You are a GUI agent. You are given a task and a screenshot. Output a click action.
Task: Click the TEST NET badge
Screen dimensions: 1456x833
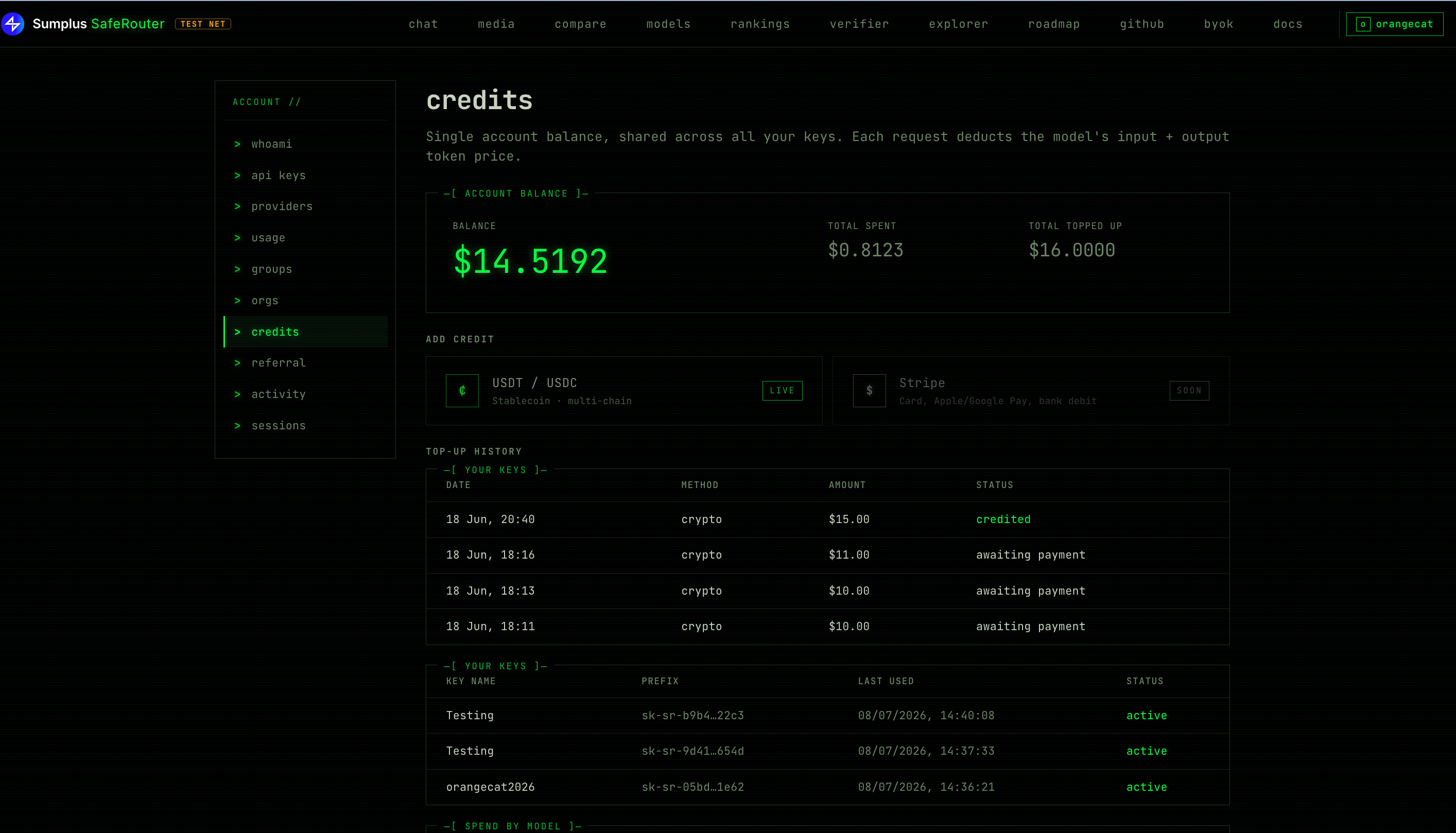(x=203, y=24)
